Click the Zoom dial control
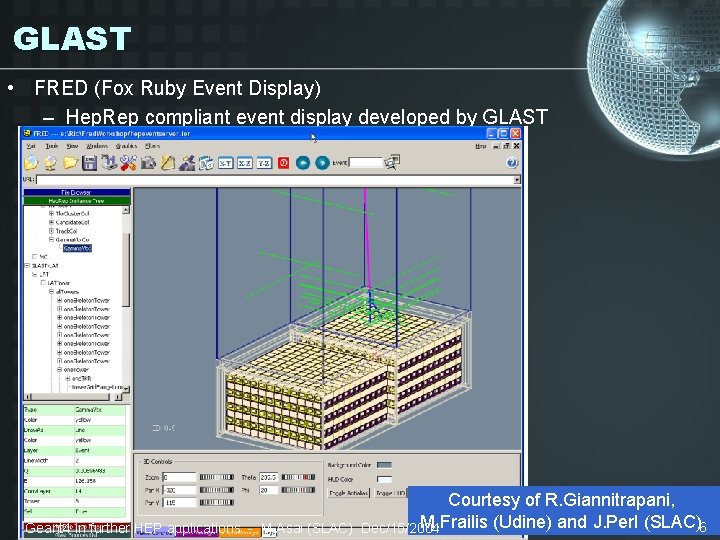The height and width of the screenshot is (540, 720). (x=217, y=478)
